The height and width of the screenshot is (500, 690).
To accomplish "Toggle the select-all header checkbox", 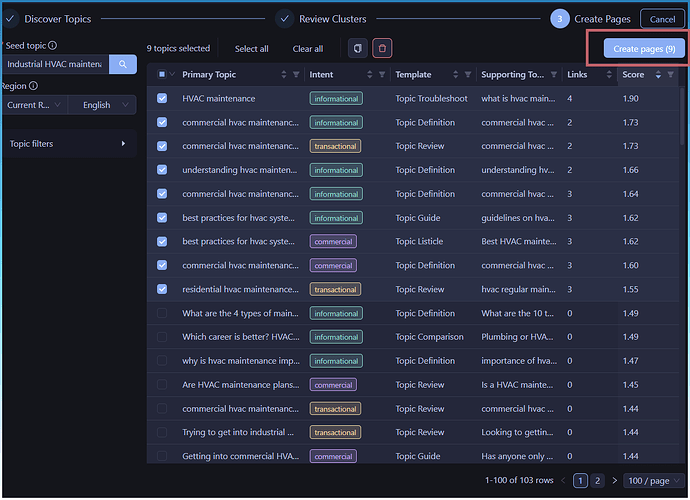I will coord(163,75).
